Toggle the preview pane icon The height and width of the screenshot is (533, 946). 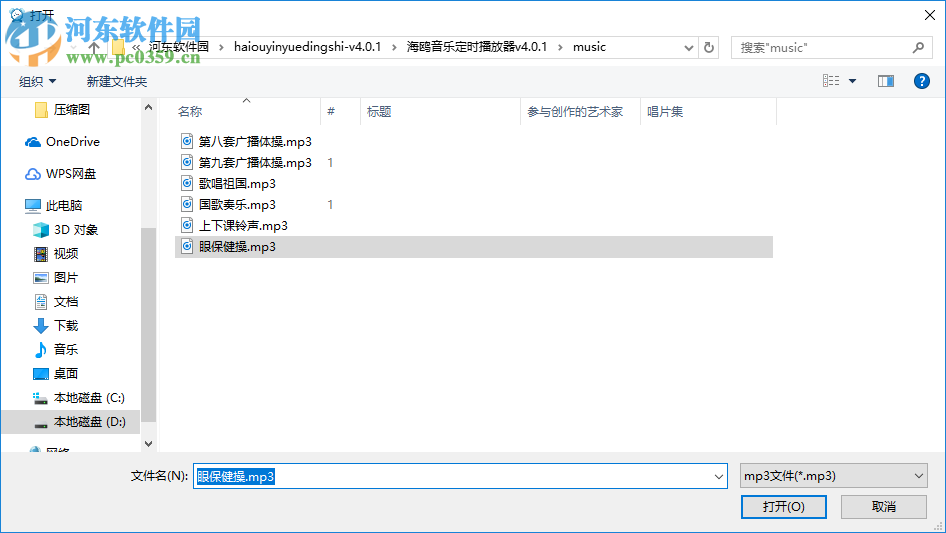[x=886, y=81]
